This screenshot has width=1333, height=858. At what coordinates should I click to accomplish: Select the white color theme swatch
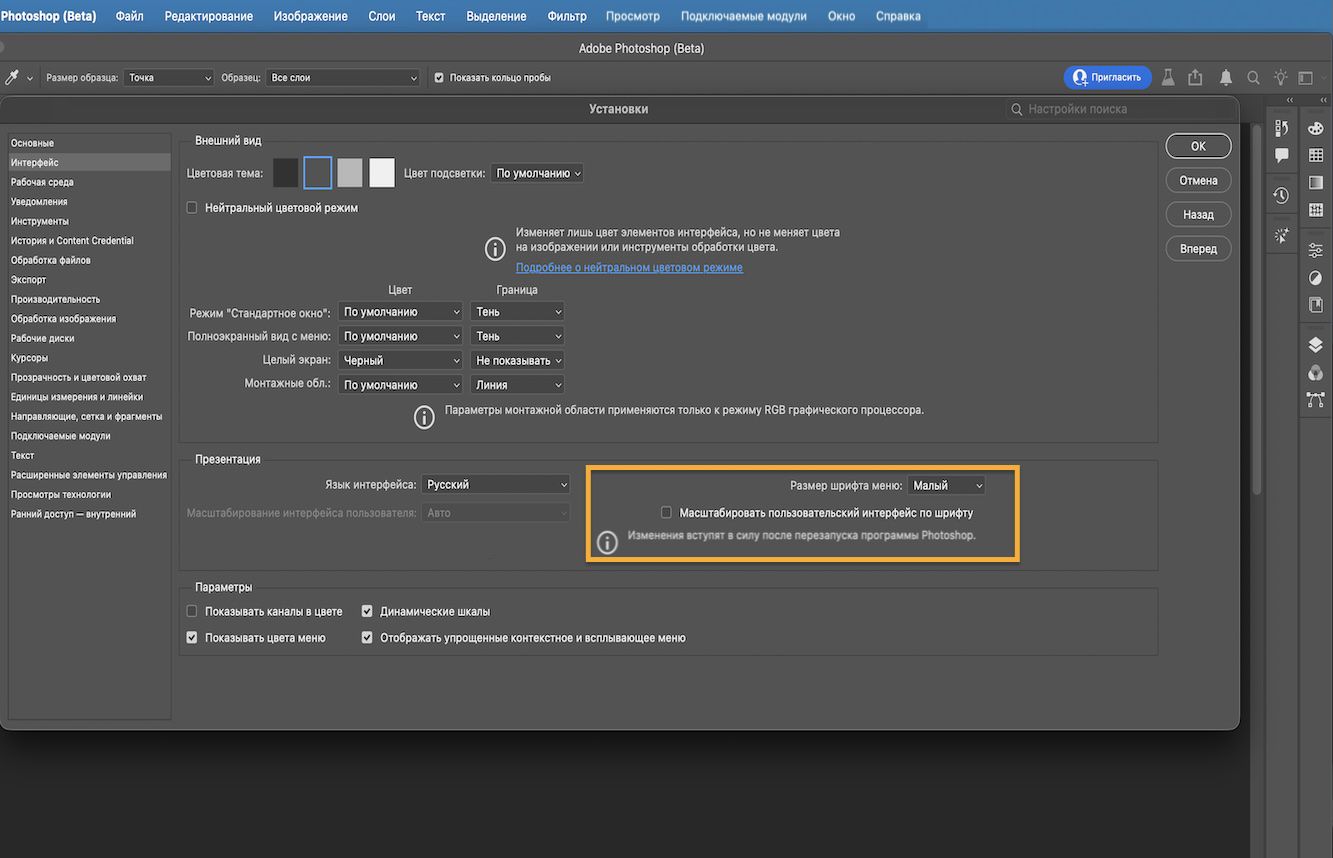coord(381,172)
